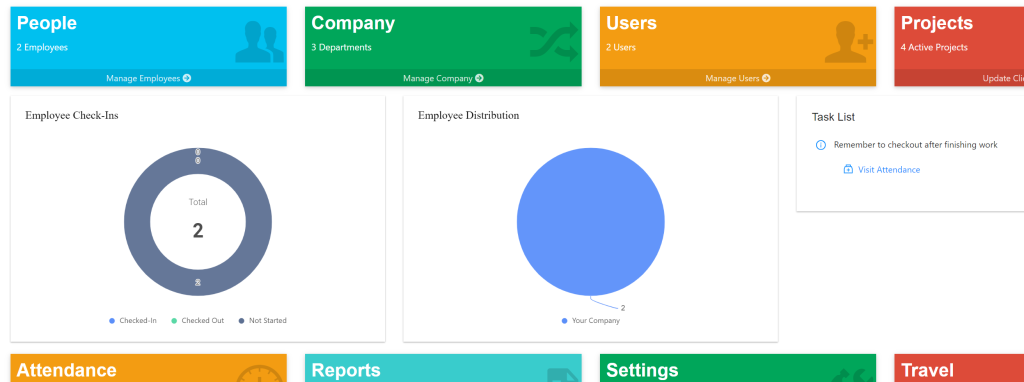Open the Projects card update link
The width and height of the screenshot is (1024, 382).
pyautogui.click(x=1003, y=78)
